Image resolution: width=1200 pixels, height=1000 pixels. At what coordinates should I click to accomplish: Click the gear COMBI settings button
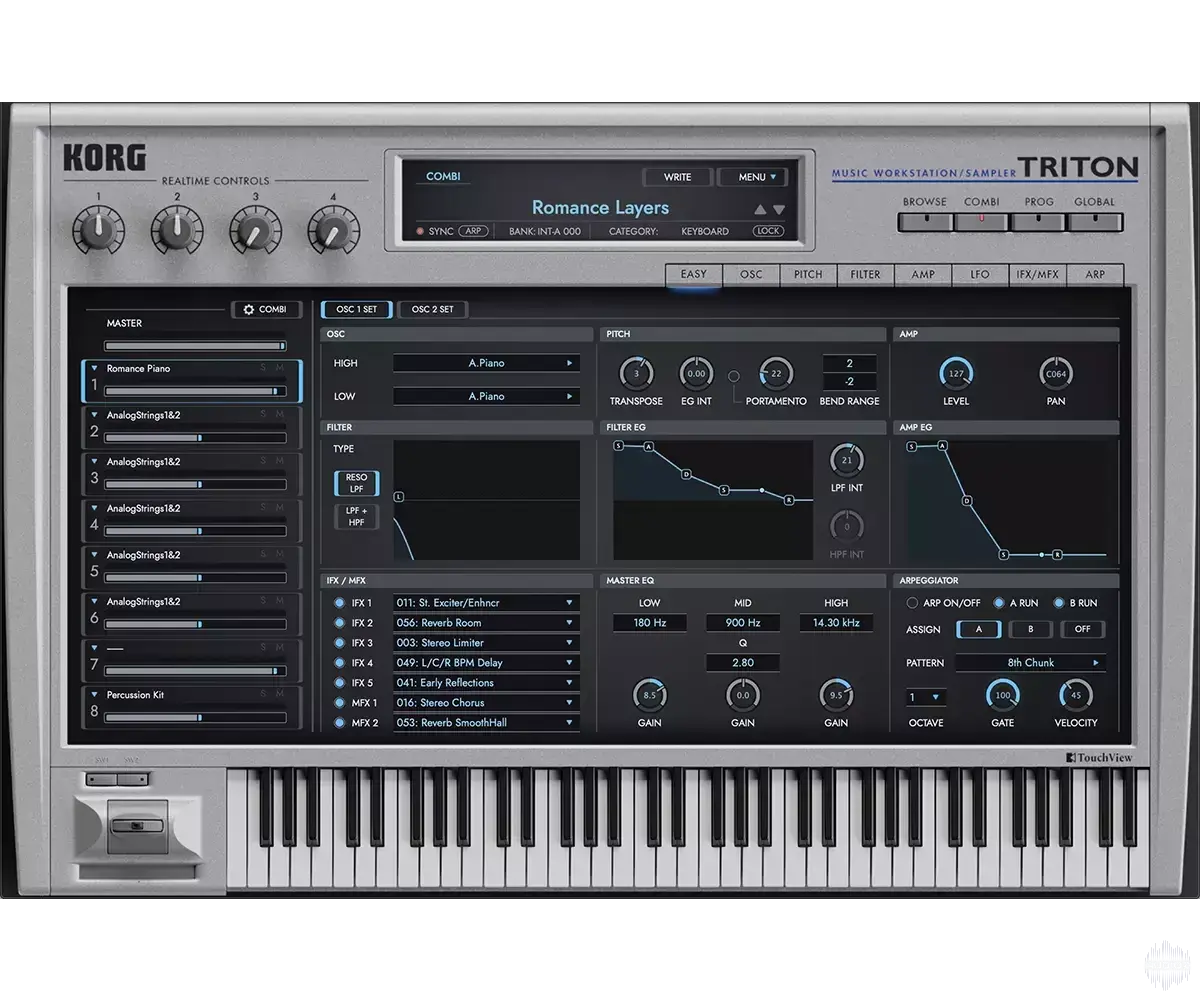[266, 310]
